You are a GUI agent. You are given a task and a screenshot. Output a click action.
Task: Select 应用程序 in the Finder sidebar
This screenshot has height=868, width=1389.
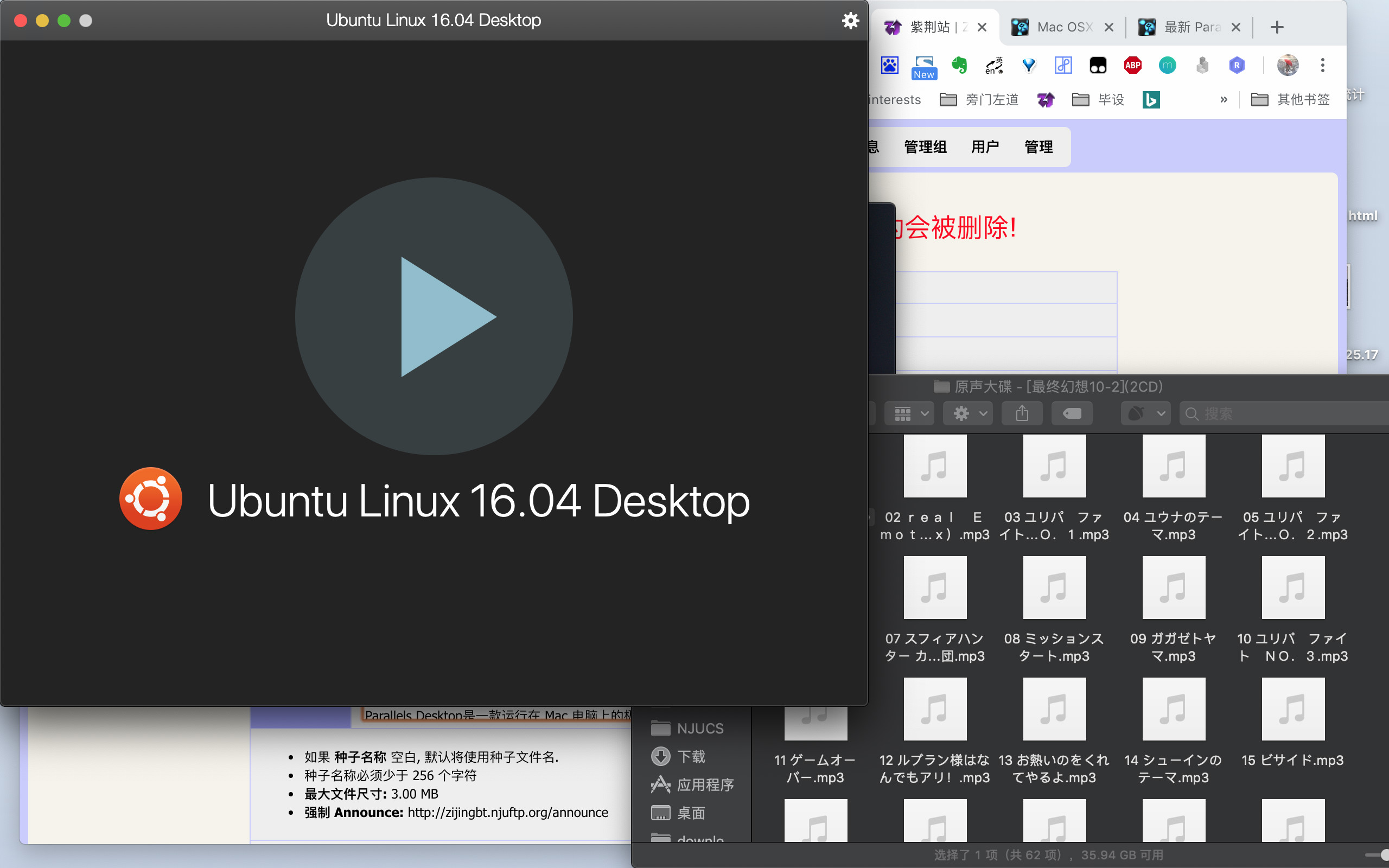click(704, 784)
